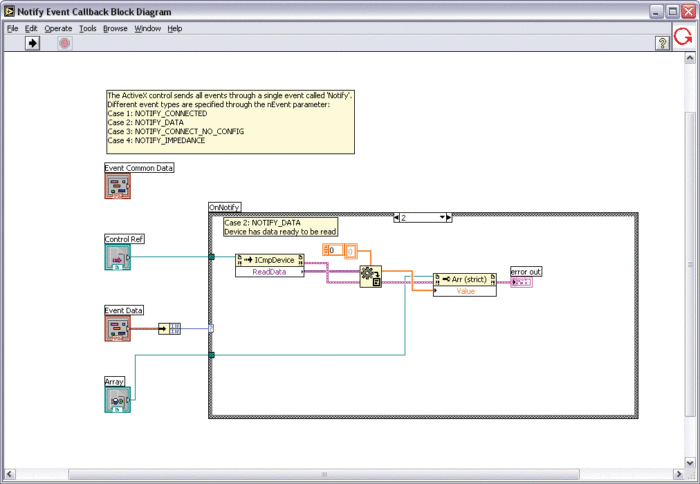Click the ReadData method row
This screenshot has width=700, height=484.
(x=270, y=271)
